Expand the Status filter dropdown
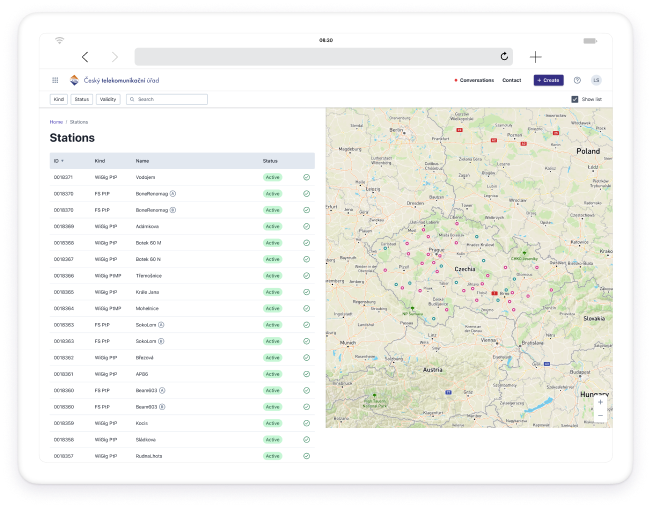 (82, 100)
